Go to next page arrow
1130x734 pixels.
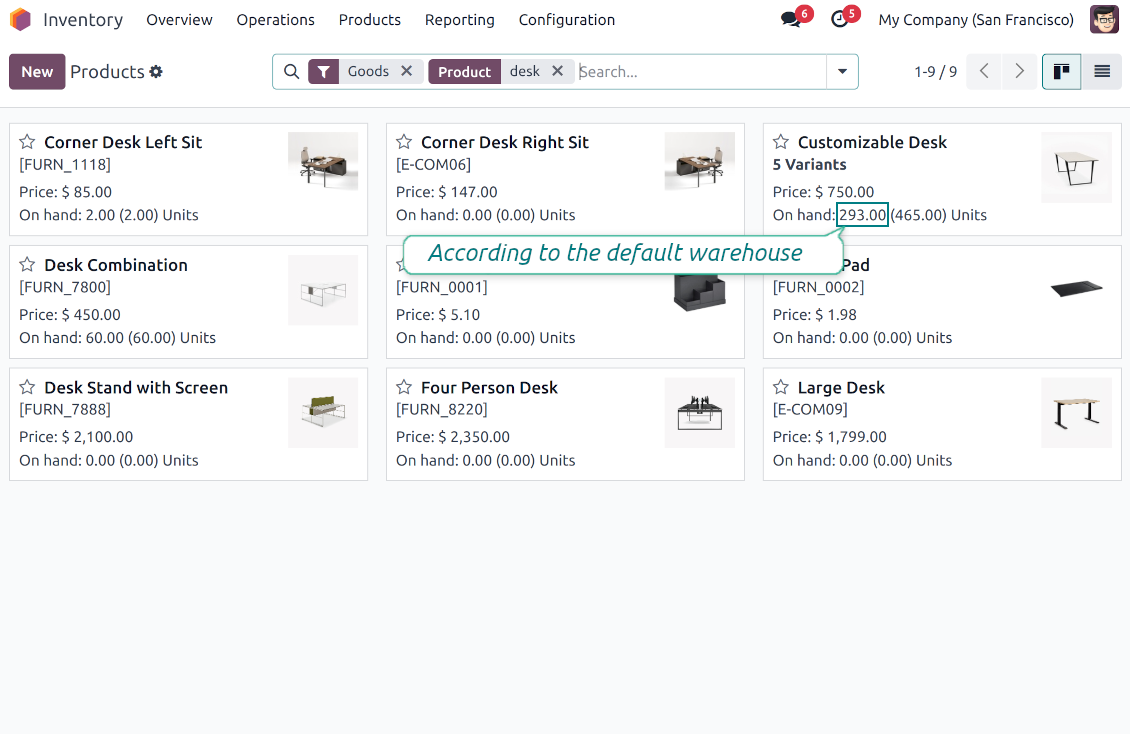1019,72
